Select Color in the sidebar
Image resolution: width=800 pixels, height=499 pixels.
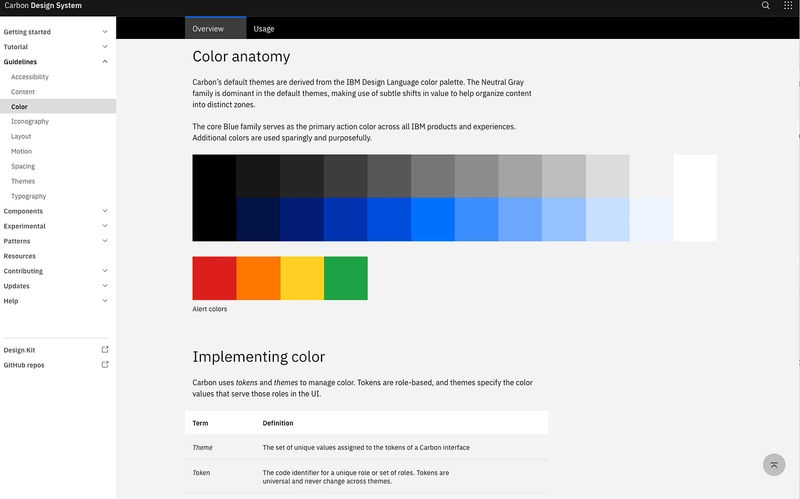pyautogui.click(x=58, y=106)
